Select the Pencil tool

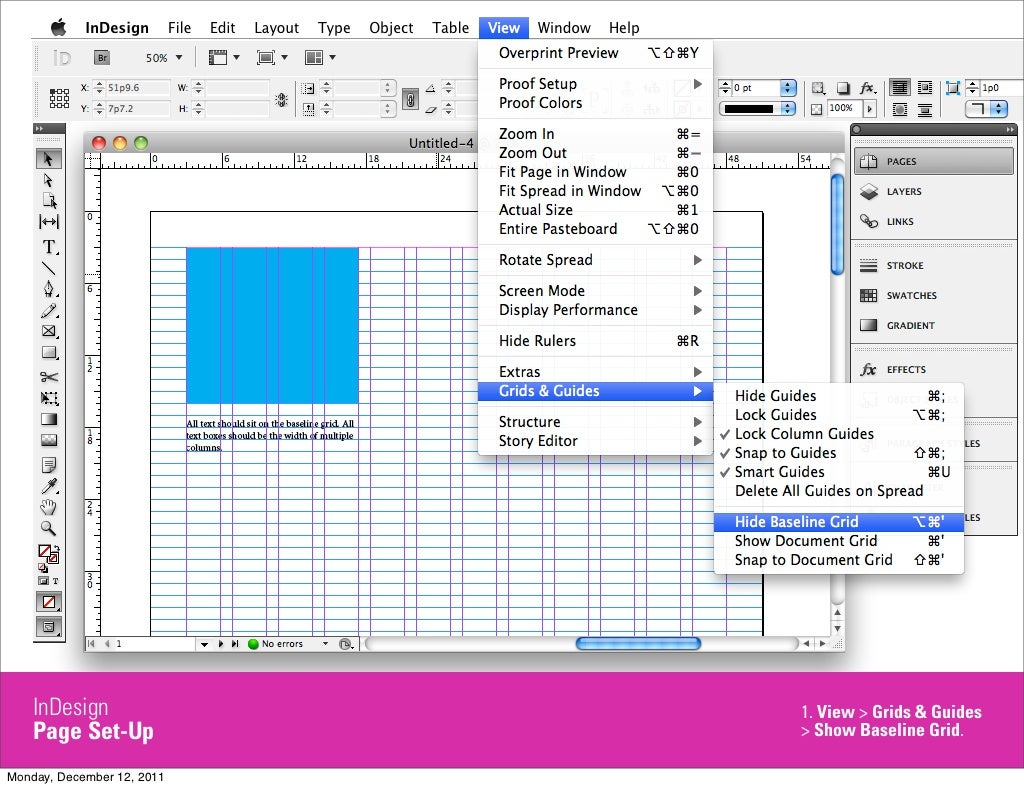[49, 311]
